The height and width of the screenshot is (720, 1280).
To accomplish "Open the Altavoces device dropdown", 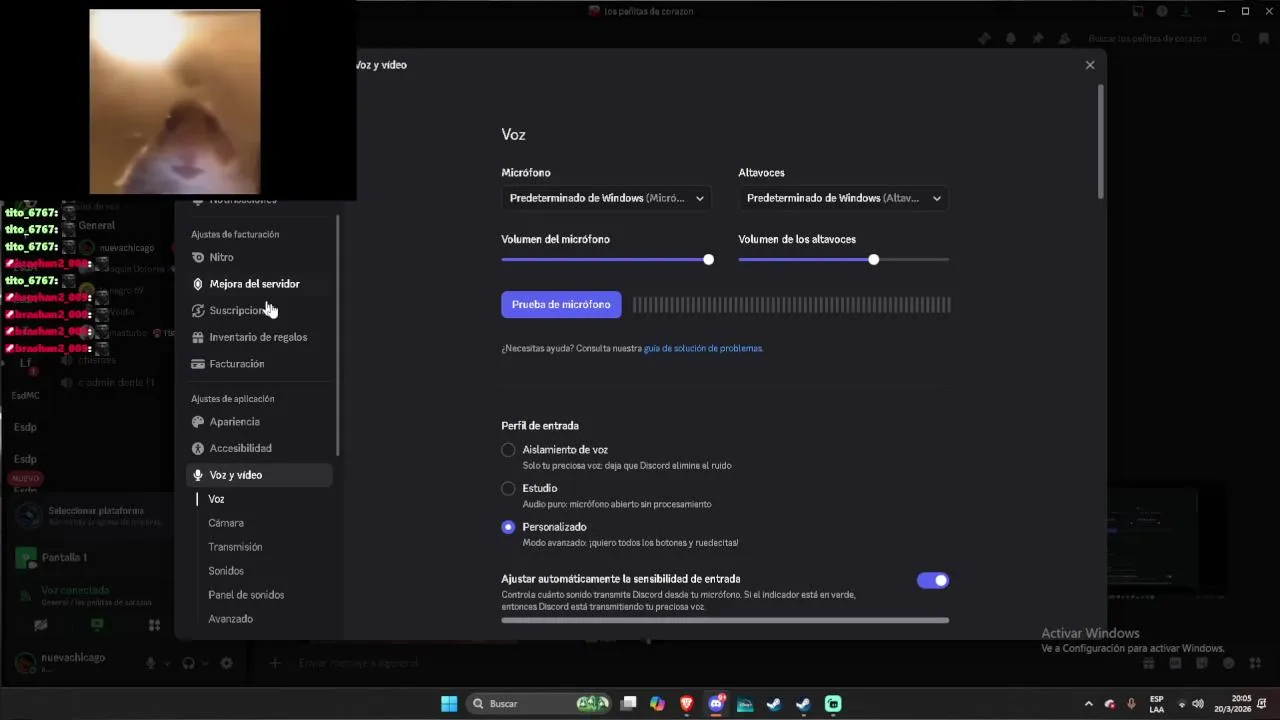I will (x=843, y=198).
